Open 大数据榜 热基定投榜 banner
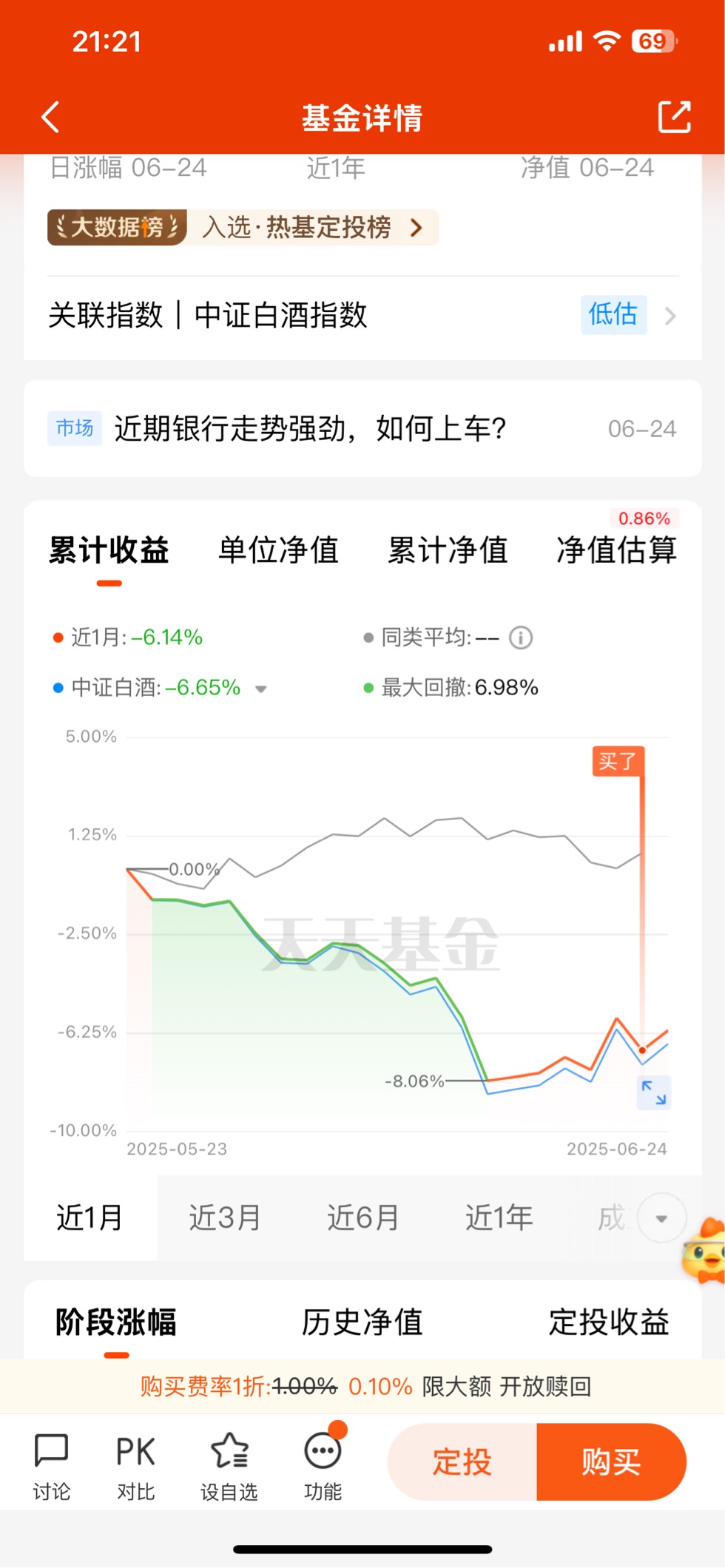Image resolution: width=725 pixels, height=1568 pixels. coord(243,227)
